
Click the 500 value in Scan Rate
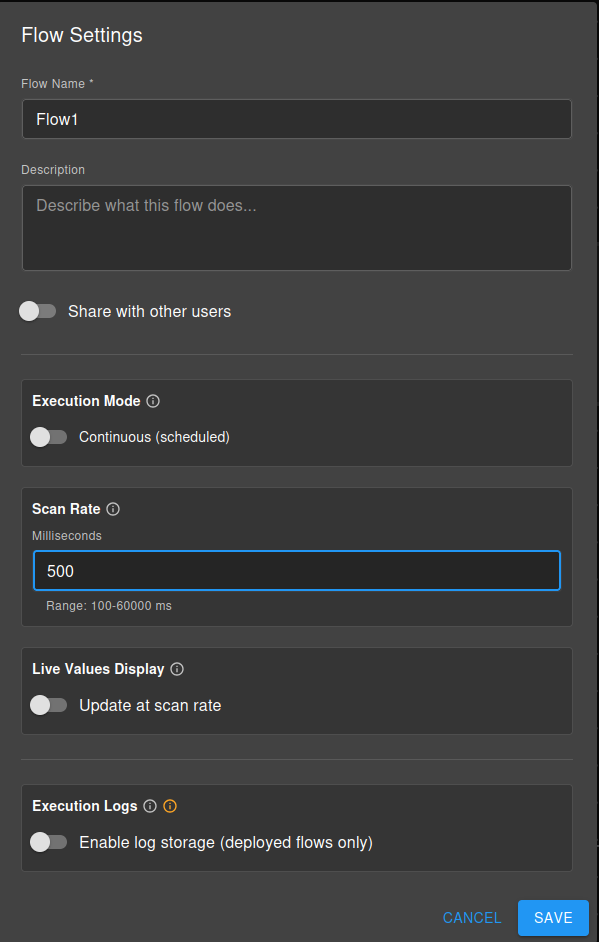point(57,570)
